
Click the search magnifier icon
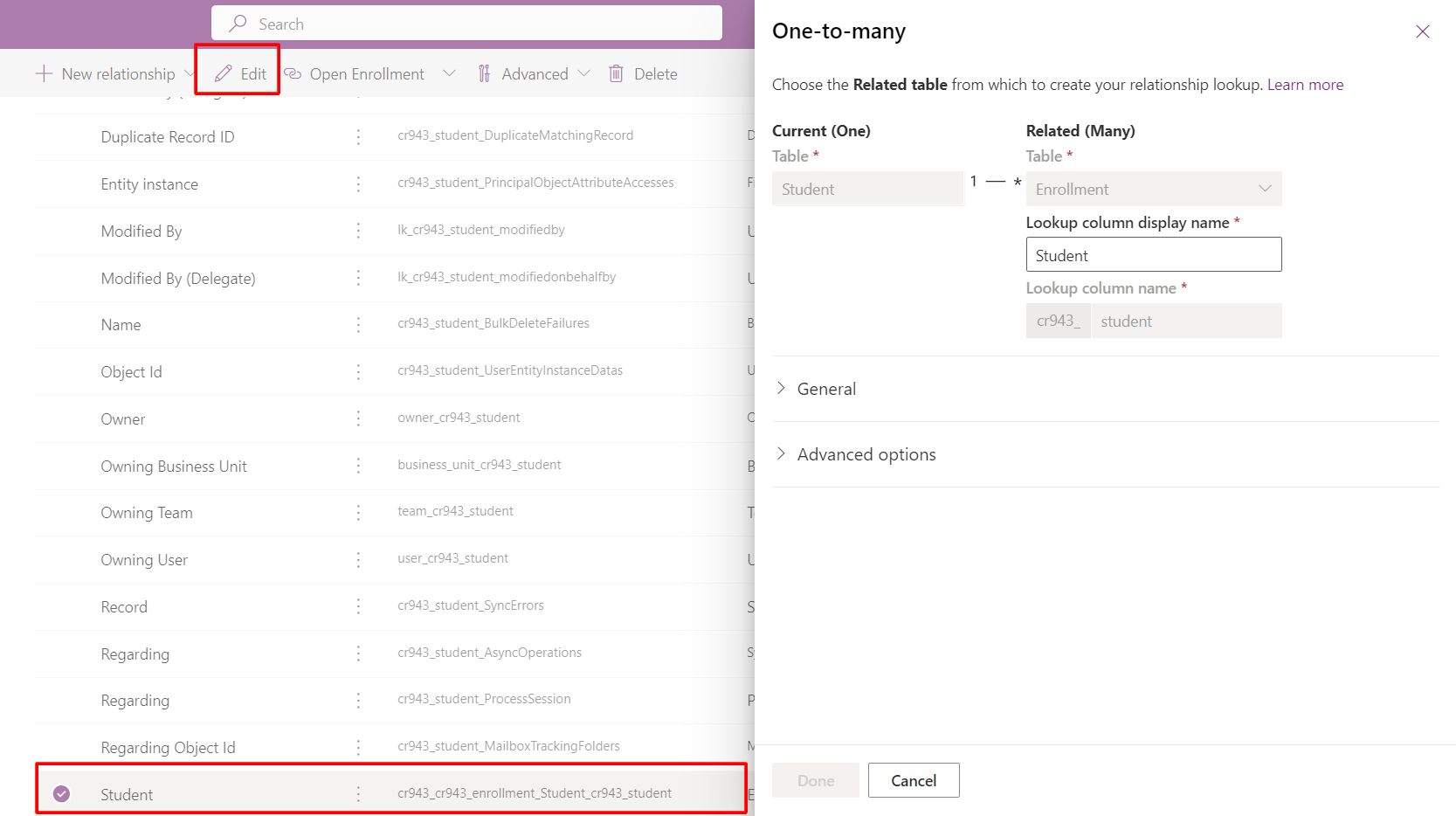coord(238,24)
